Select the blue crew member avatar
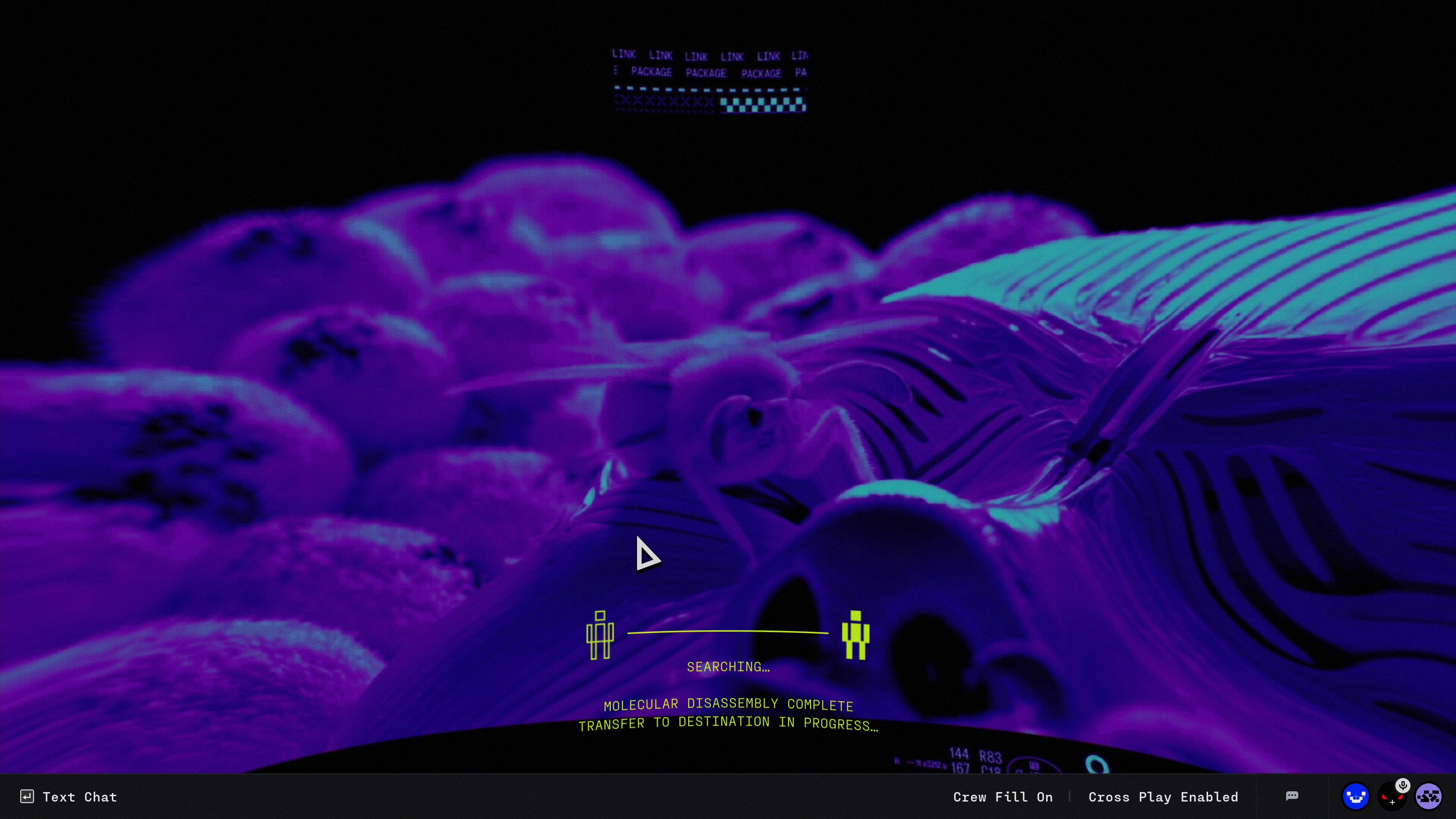Screen dimensions: 1456x819 click(x=1356, y=797)
